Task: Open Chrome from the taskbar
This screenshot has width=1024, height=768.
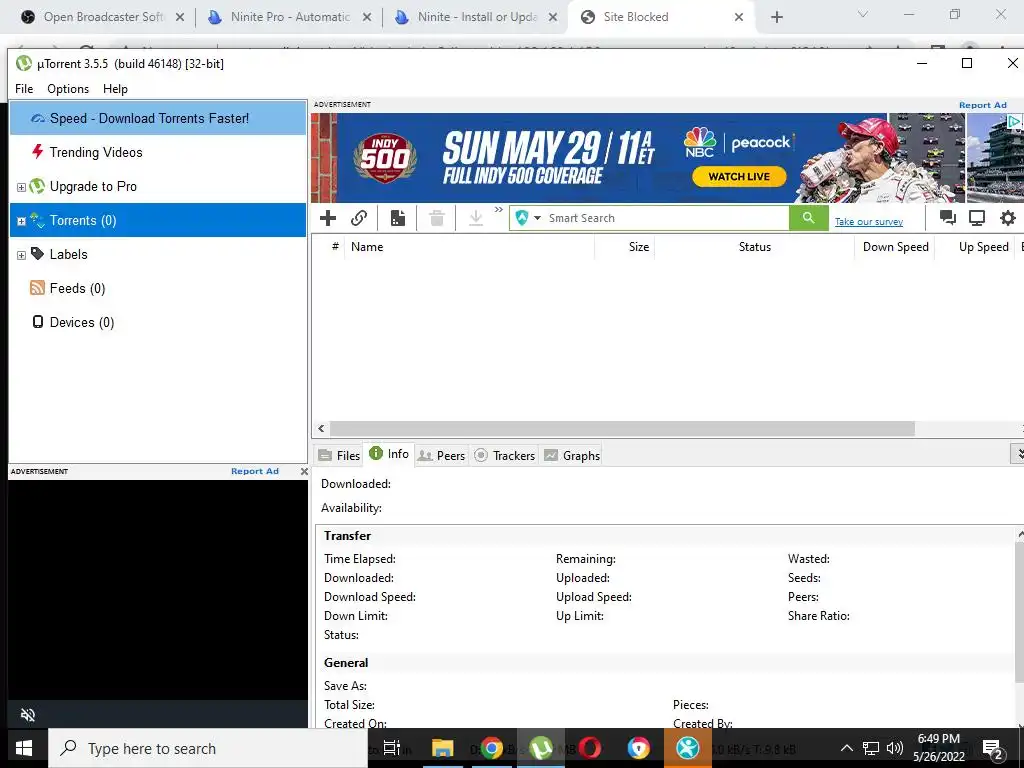Action: (491, 748)
